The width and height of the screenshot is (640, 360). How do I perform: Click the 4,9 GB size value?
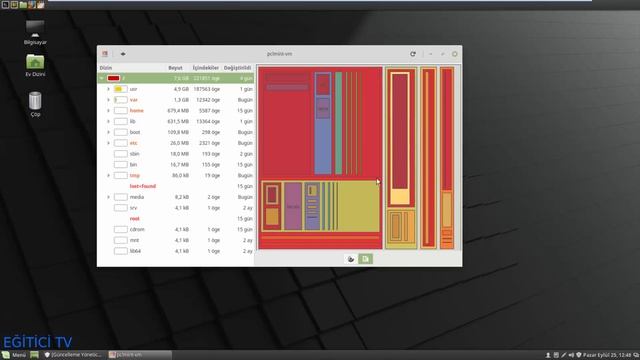[181, 89]
